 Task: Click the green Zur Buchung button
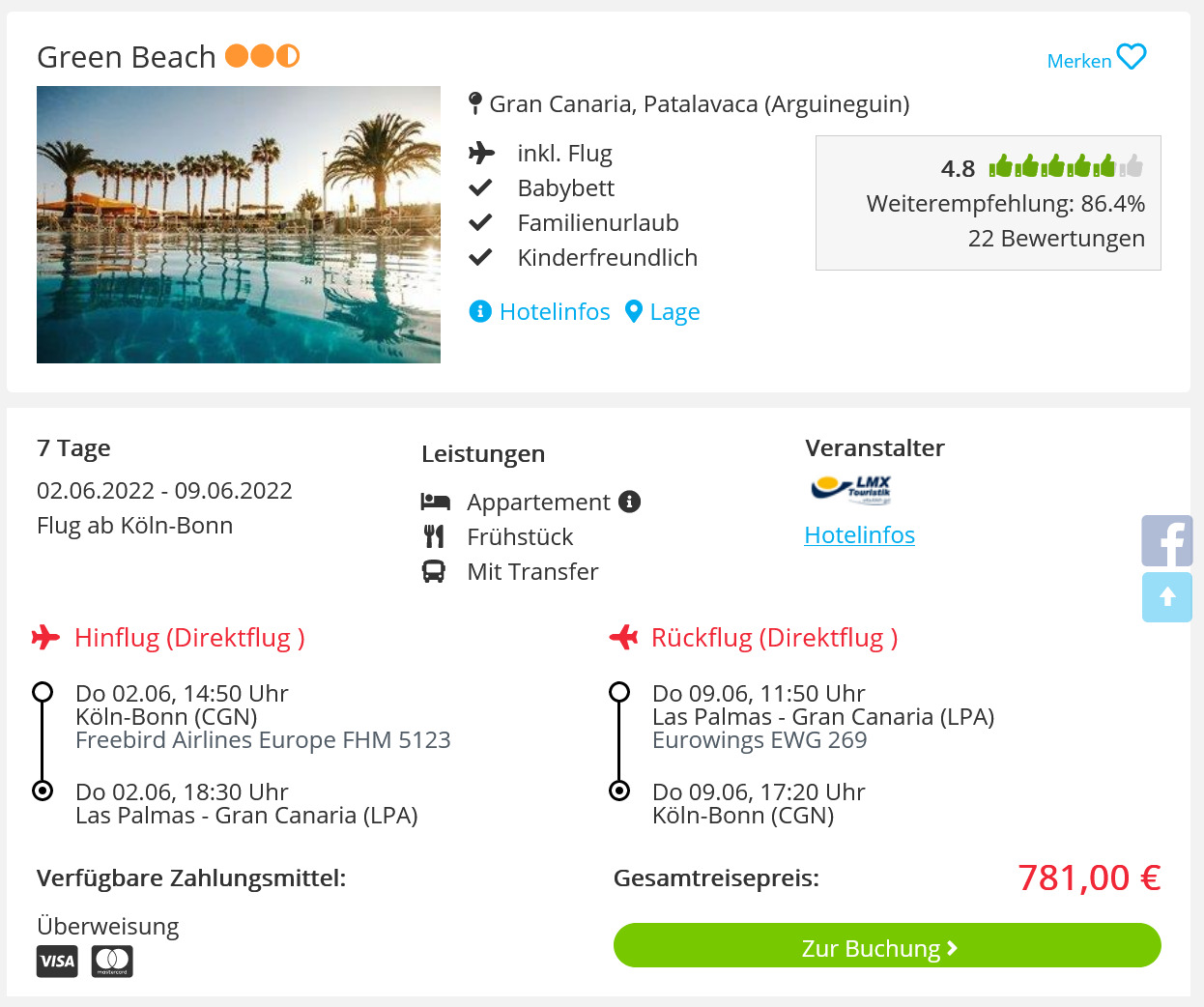tap(887, 945)
